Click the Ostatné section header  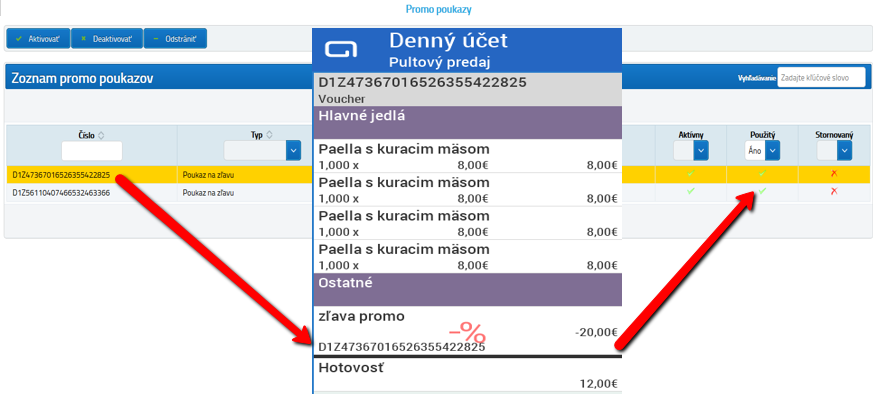tap(467, 289)
